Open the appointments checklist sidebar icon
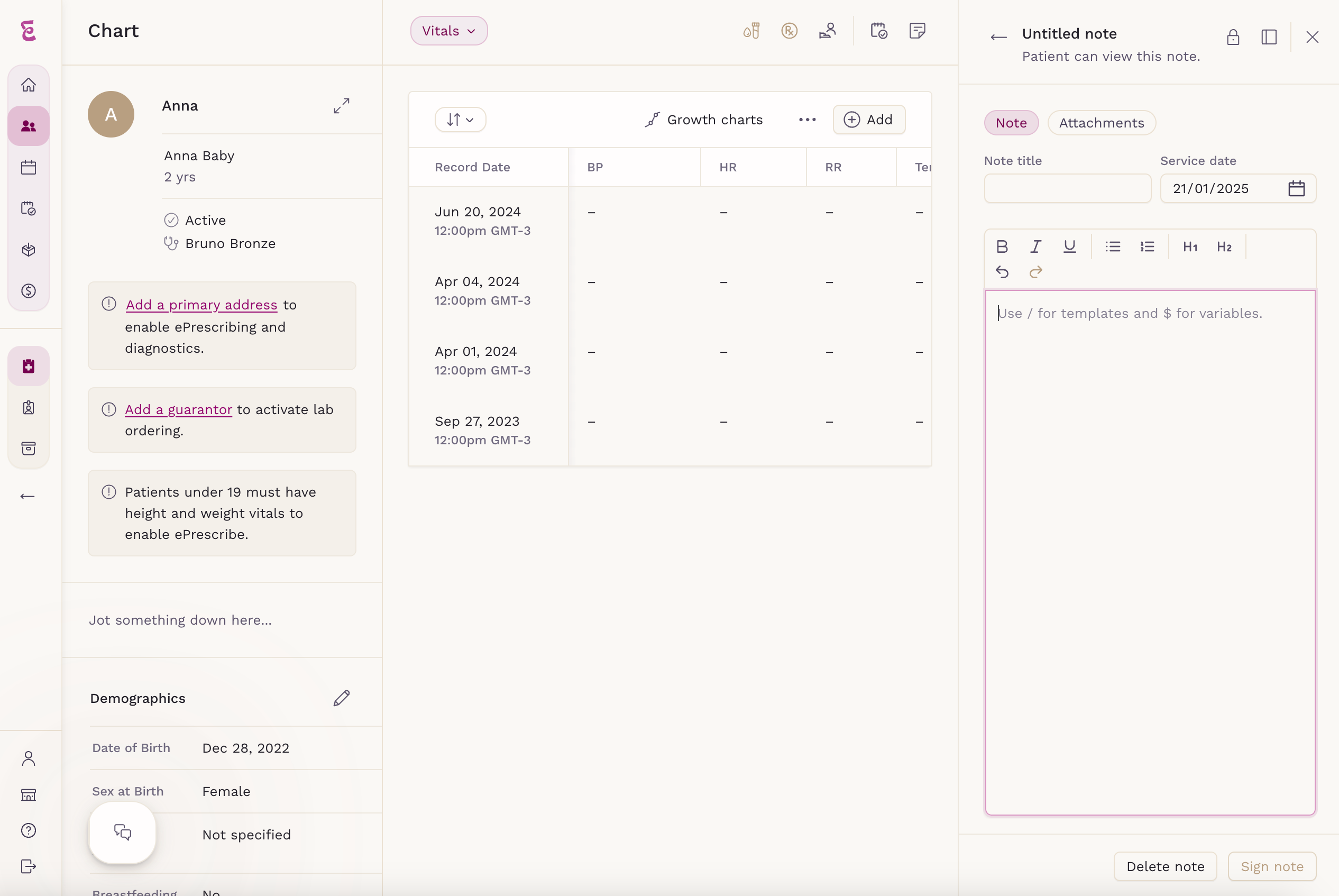 (29, 208)
